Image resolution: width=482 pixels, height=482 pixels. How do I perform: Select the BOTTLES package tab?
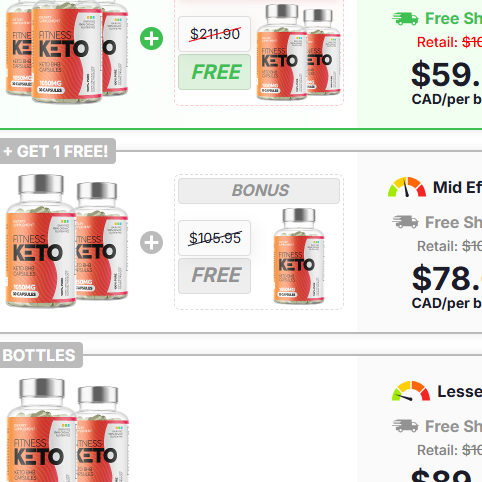[x=41, y=355]
